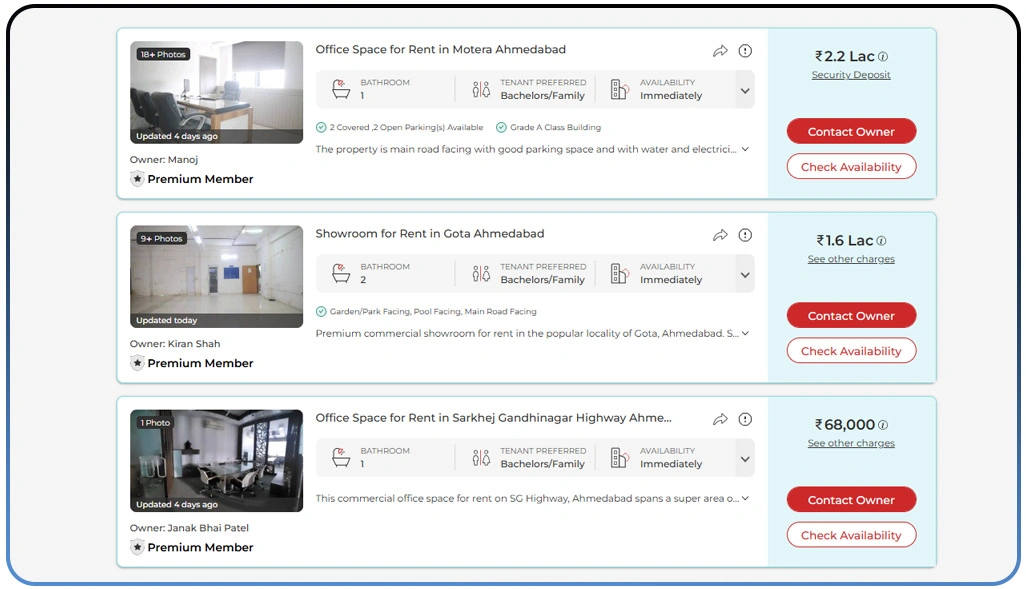Click the bathroom icon on the Gota showroom card
Image resolution: width=1026 pixels, height=589 pixels.
(340, 273)
